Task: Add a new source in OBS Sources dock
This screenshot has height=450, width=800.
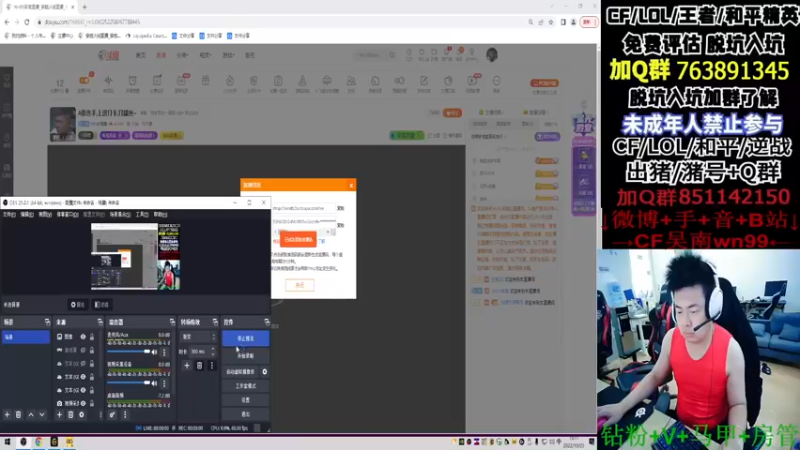Action: [59, 415]
